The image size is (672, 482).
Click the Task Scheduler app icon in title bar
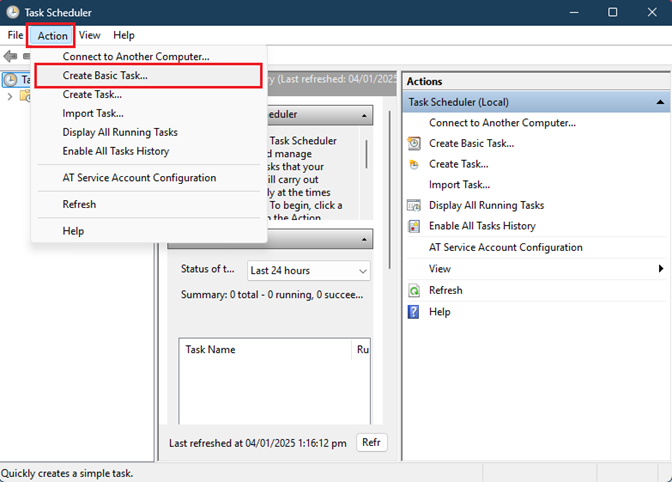click(x=12, y=12)
